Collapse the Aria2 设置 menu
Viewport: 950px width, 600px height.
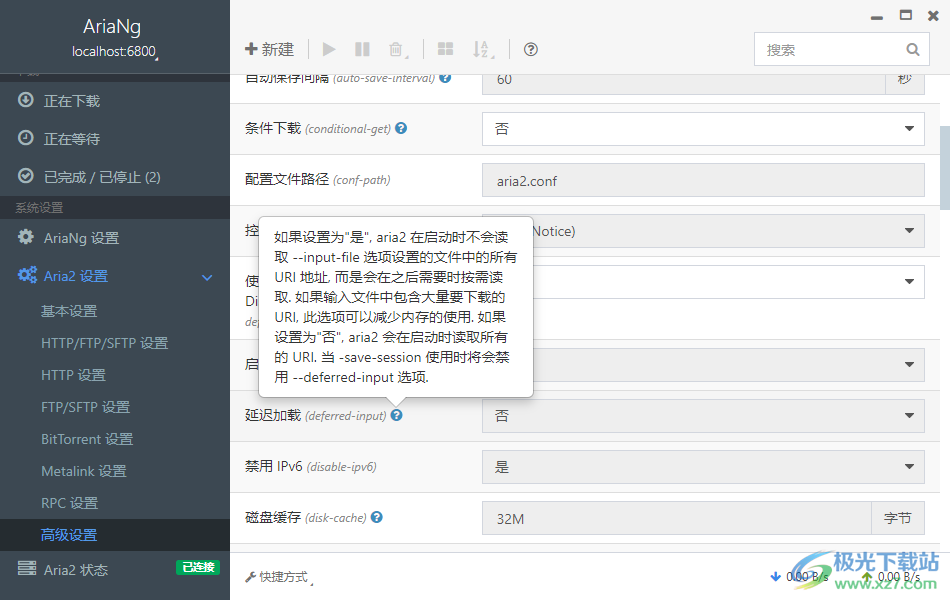[115, 276]
